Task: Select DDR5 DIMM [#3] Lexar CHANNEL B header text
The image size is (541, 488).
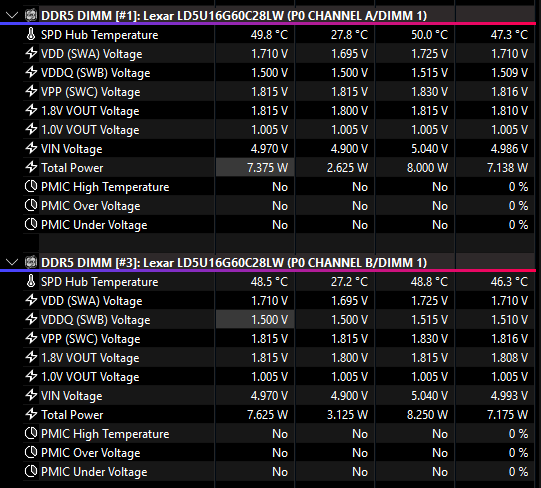Action: [234, 263]
